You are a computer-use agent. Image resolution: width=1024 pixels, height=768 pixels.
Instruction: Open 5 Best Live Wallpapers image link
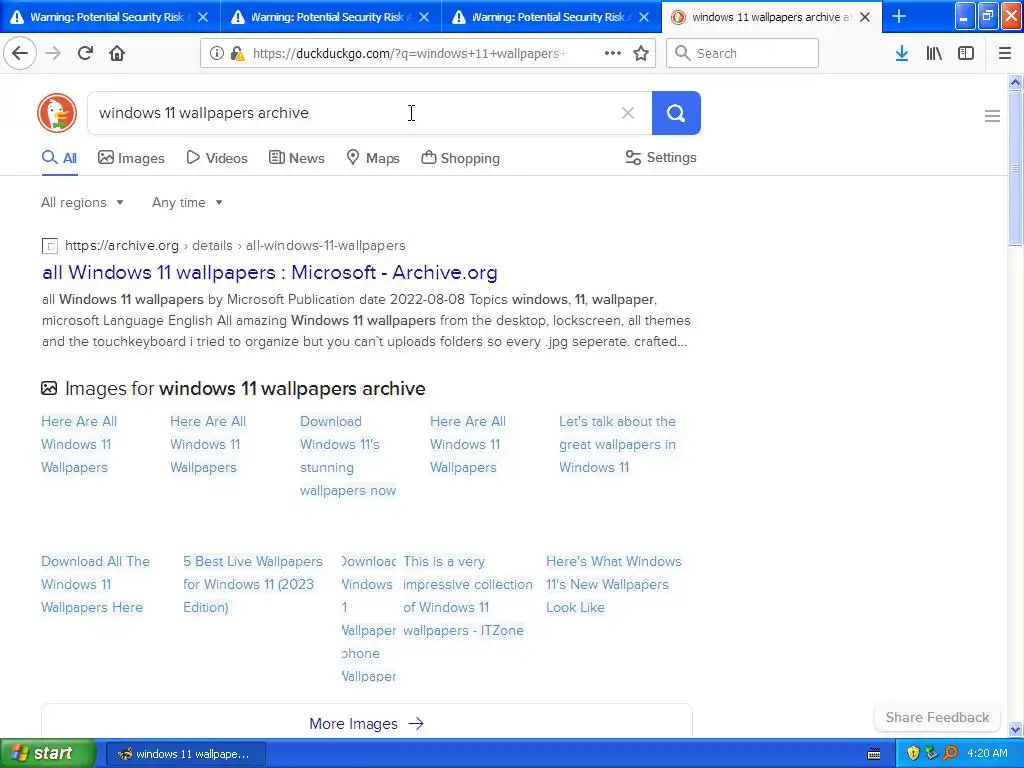pyautogui.click(x=253, y=584)
